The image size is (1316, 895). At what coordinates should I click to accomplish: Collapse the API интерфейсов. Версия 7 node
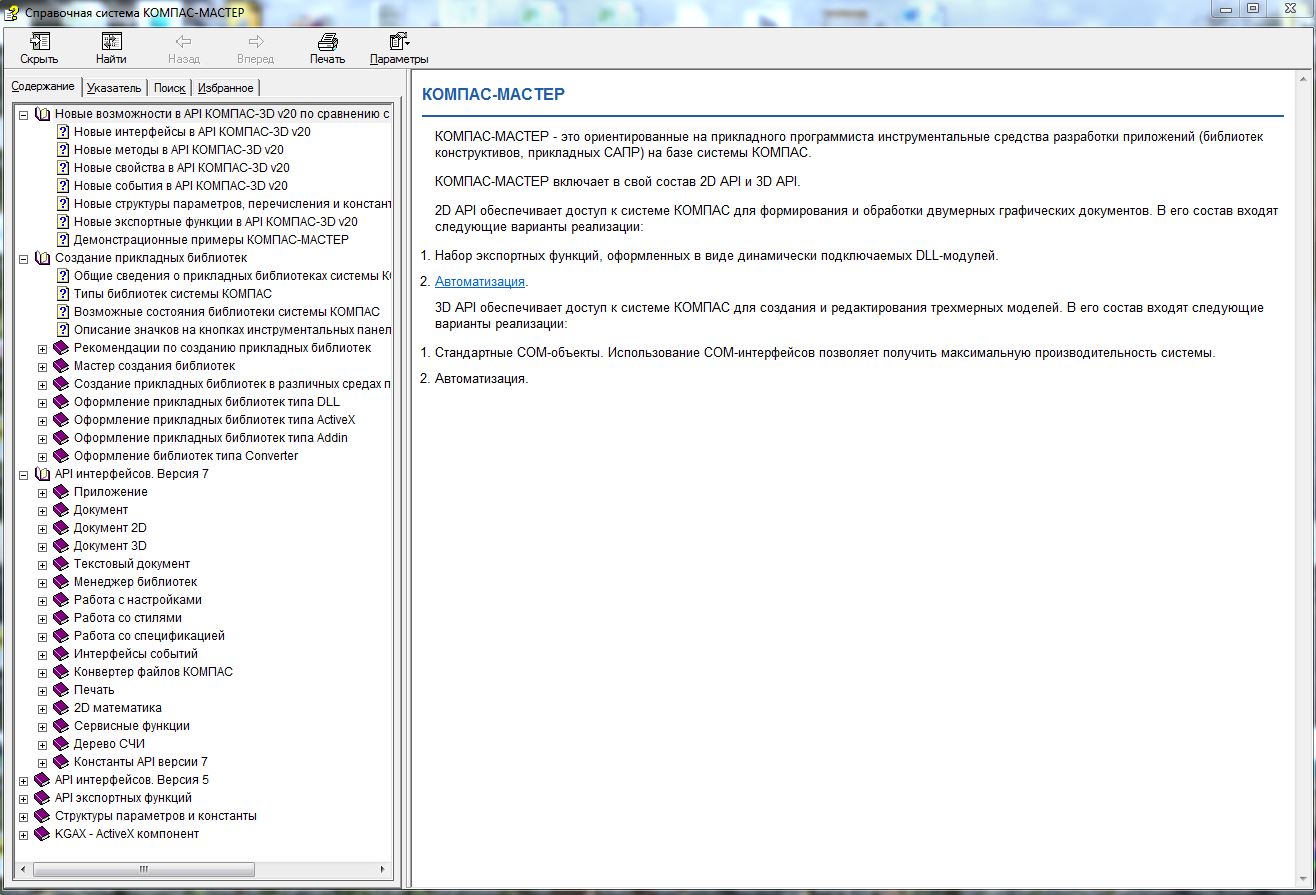24,475
